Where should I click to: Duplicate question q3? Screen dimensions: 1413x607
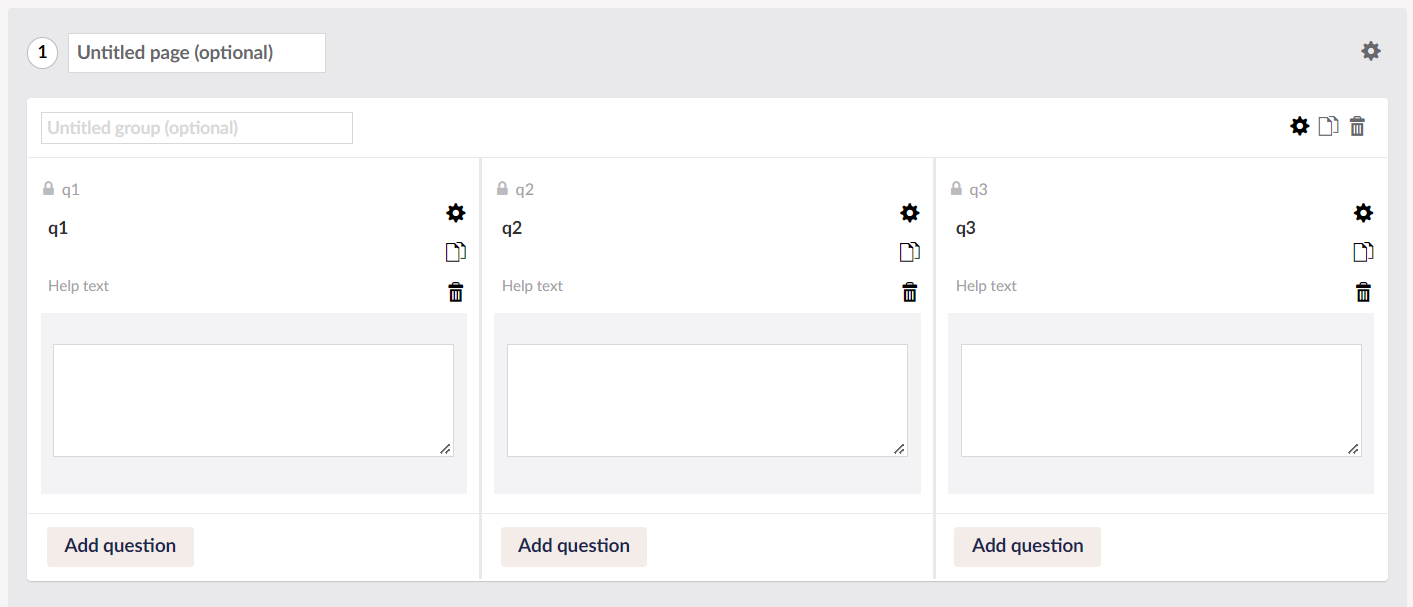(1364, 252)
